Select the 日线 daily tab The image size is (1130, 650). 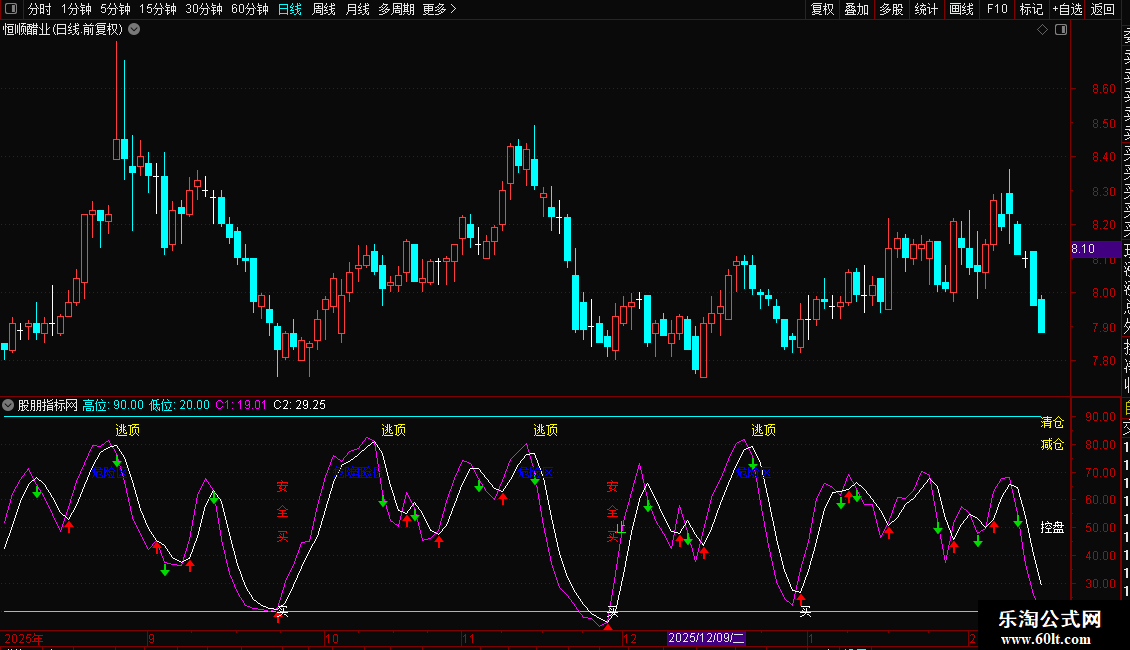pos(290,9)
